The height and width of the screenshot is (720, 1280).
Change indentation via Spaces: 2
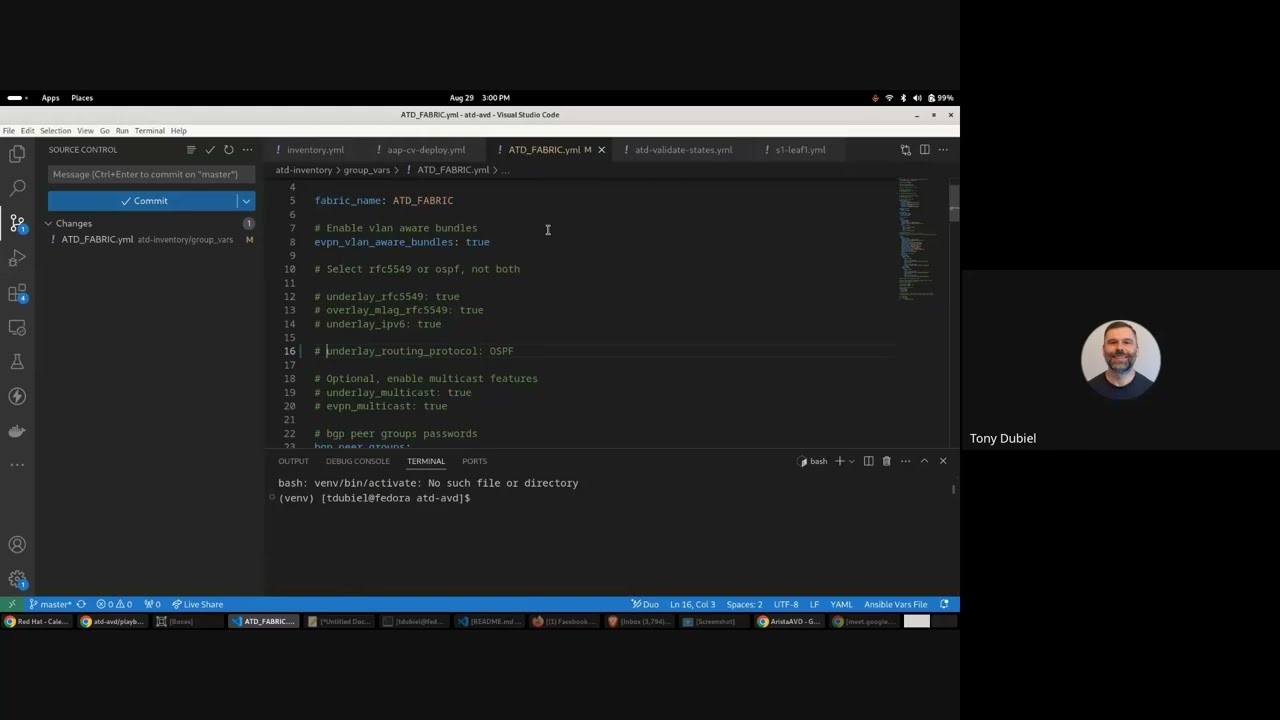744,604
